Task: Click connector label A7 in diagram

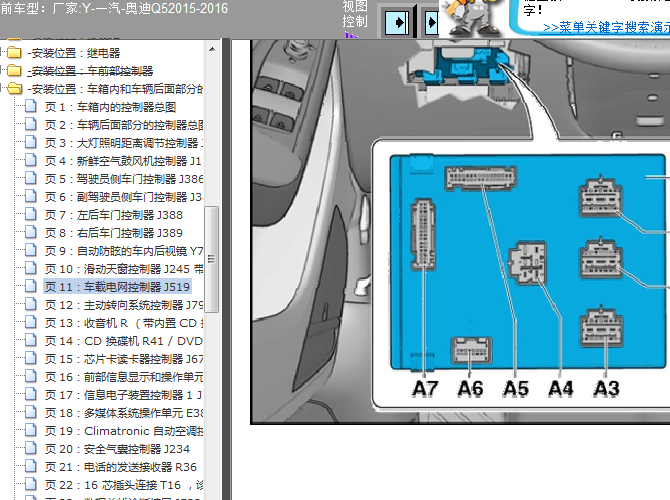Action: click(425, 388)
